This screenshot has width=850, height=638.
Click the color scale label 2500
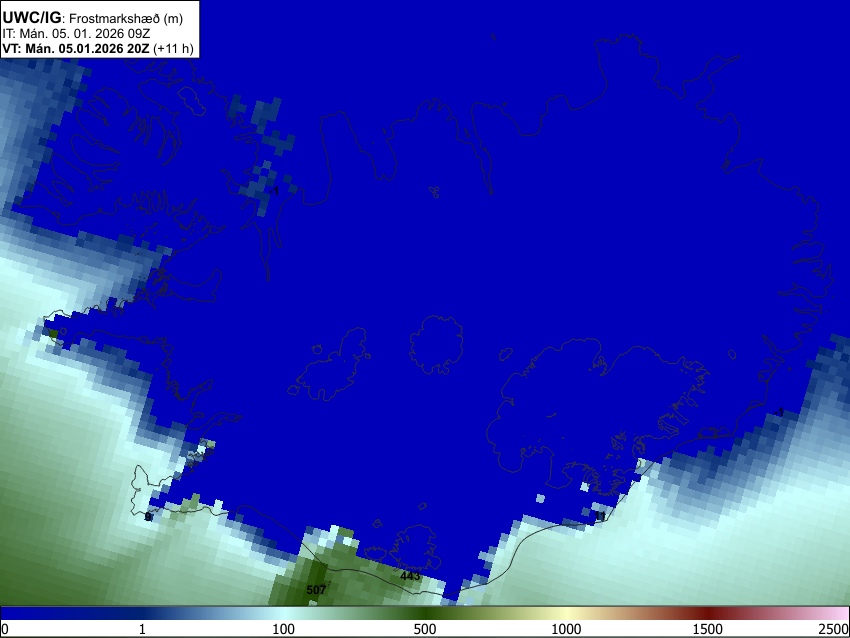coord(834,629)
